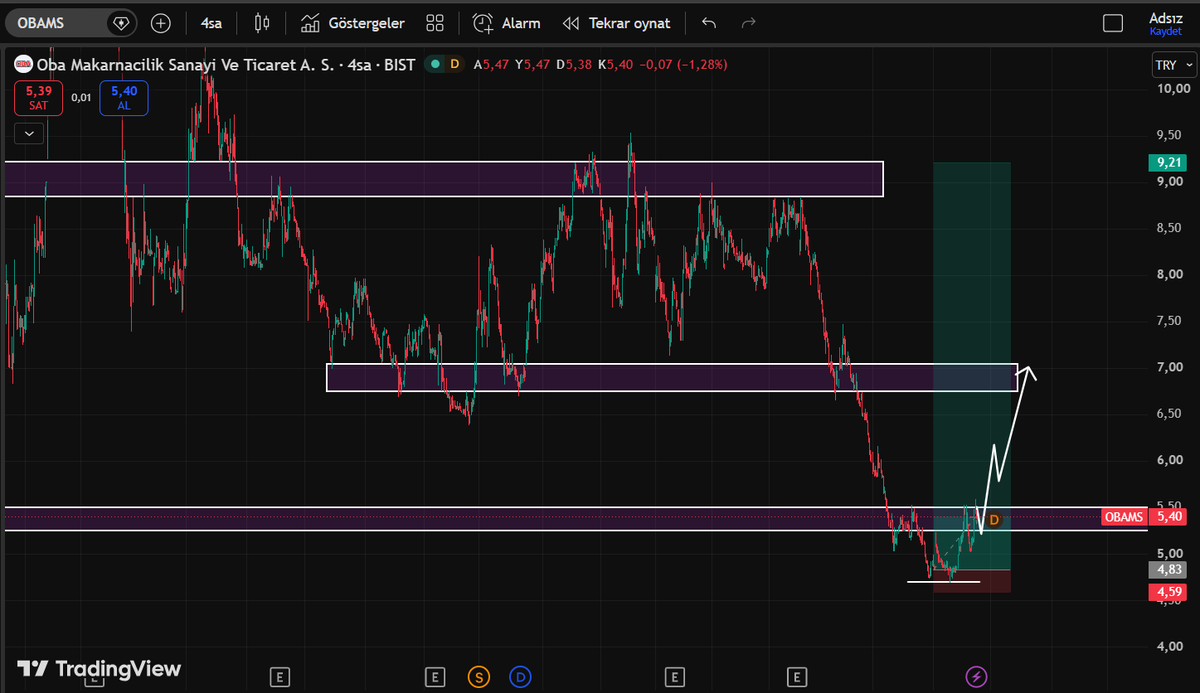1200x693 pixels.
Task: Open the 4sa interval selector
Action: pos(211,22)
